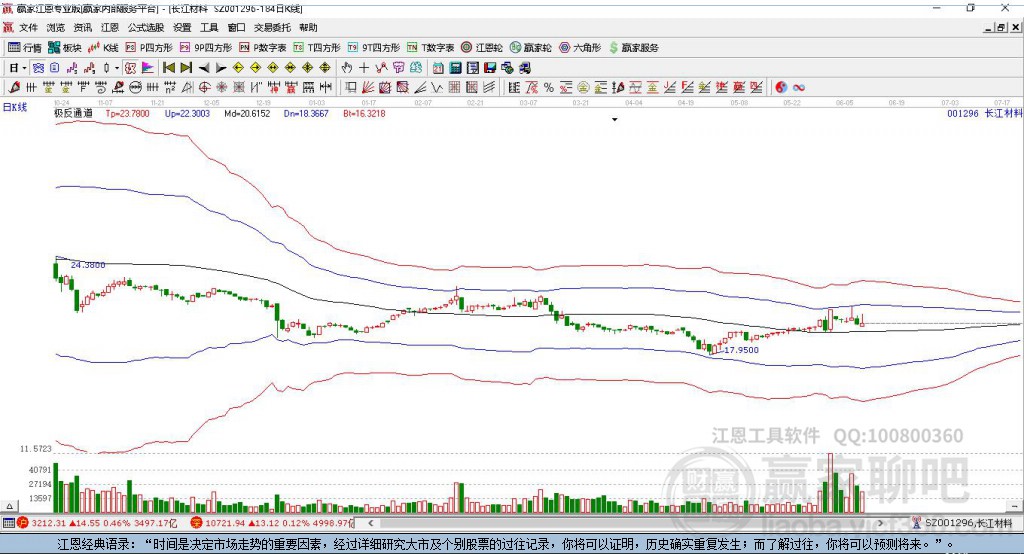Viewport: 1024px width, 554px height.
Task: Open 赢家服务 winner services
Action: point(633,48)
